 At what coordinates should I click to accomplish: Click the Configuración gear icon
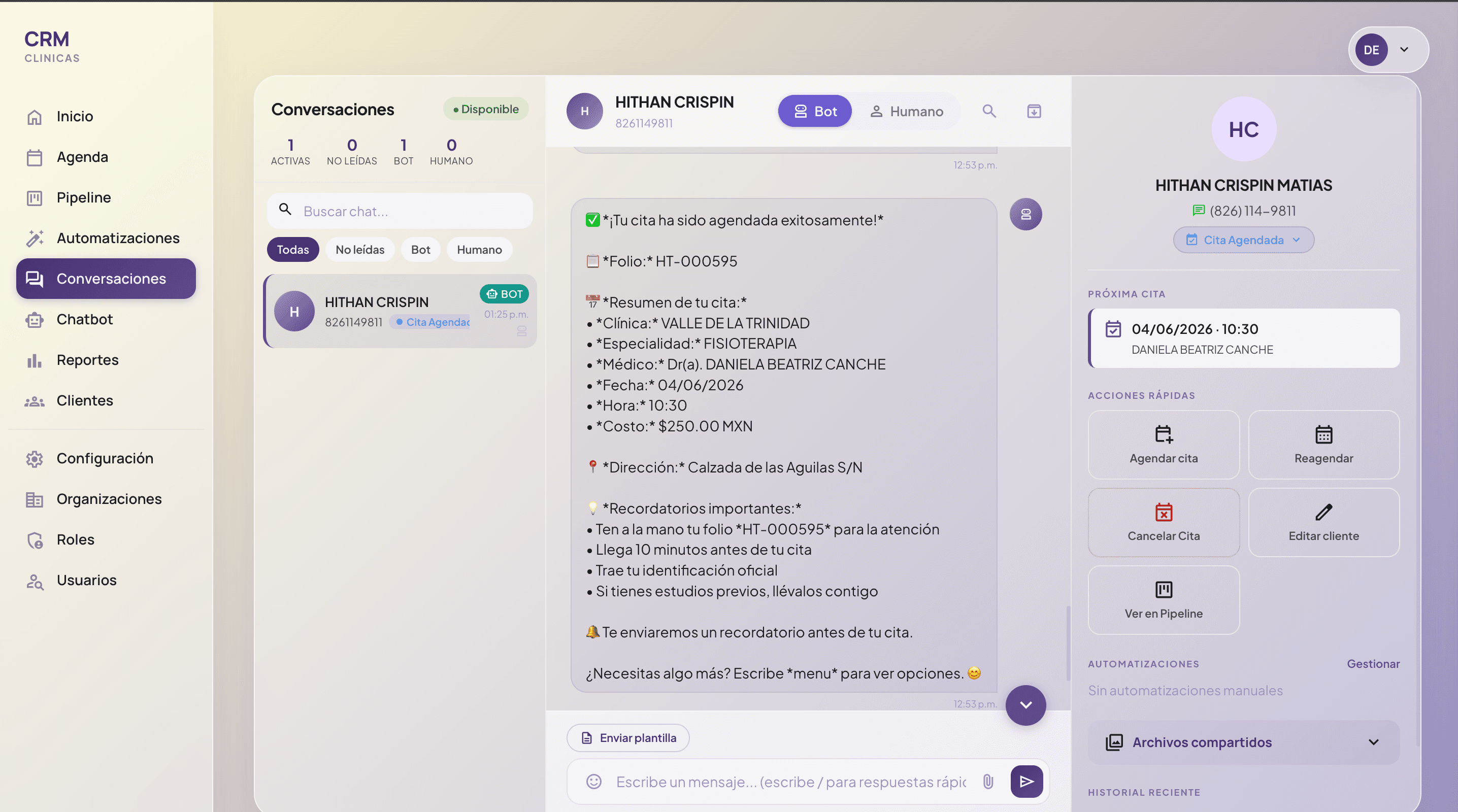click(x=35, y=458)
